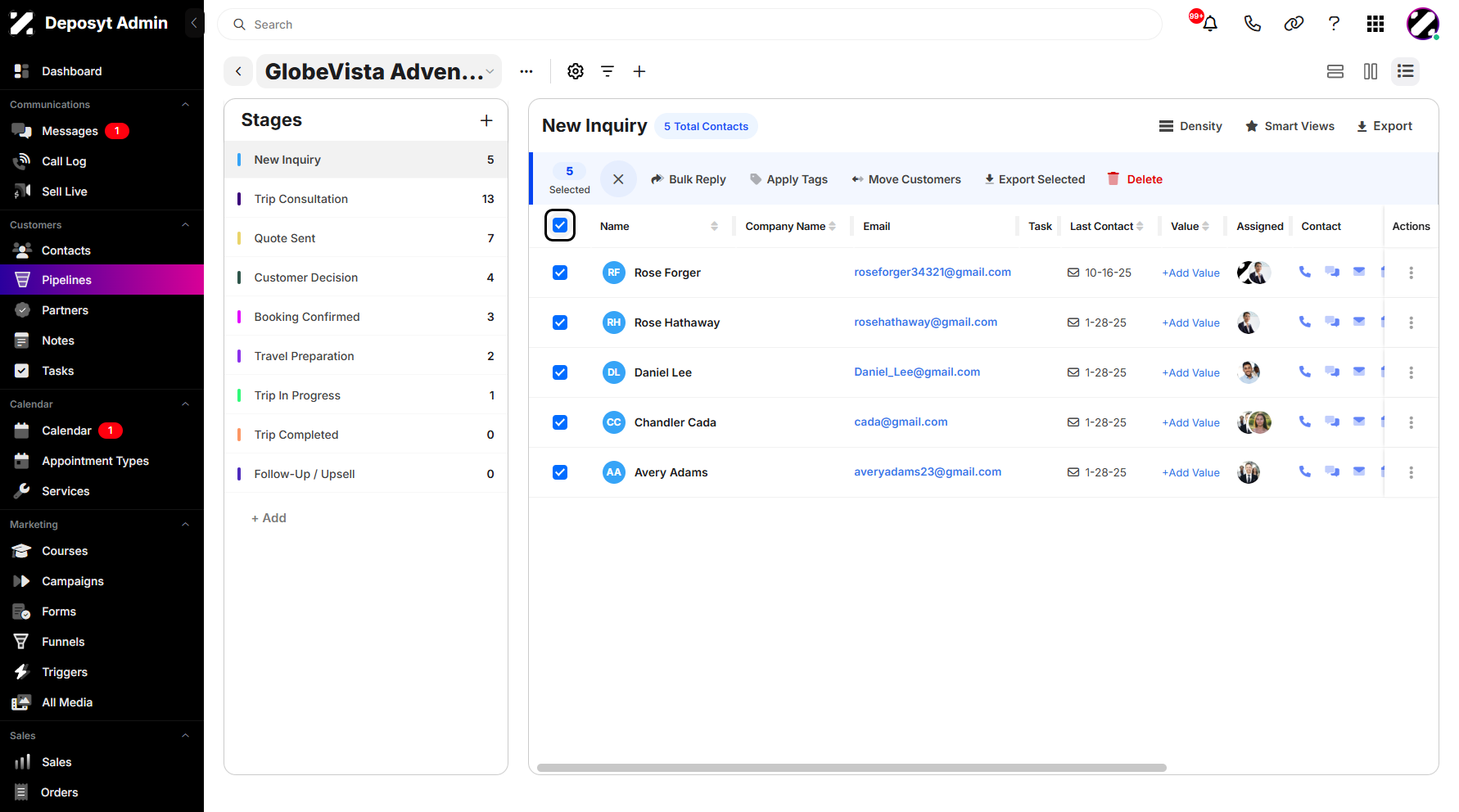Uncheck Rose Hathaway's row checkbox
This screenshot has width=1459, height=812.
[560, 323]
